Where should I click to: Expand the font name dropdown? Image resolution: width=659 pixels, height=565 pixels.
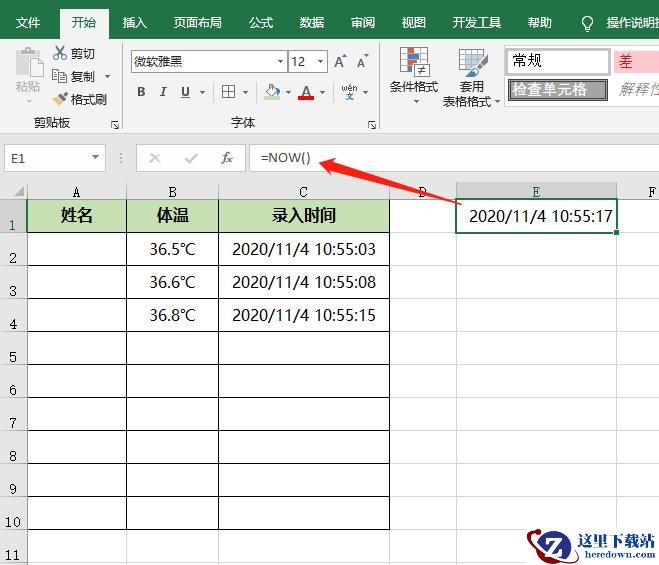pyautogui.click(x=280, y=62)
